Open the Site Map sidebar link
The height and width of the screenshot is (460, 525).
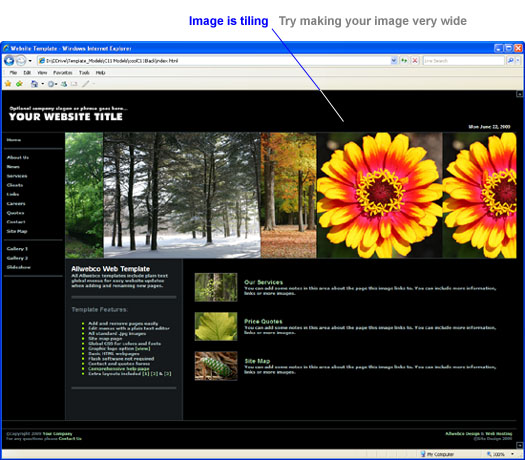point(17,231)
